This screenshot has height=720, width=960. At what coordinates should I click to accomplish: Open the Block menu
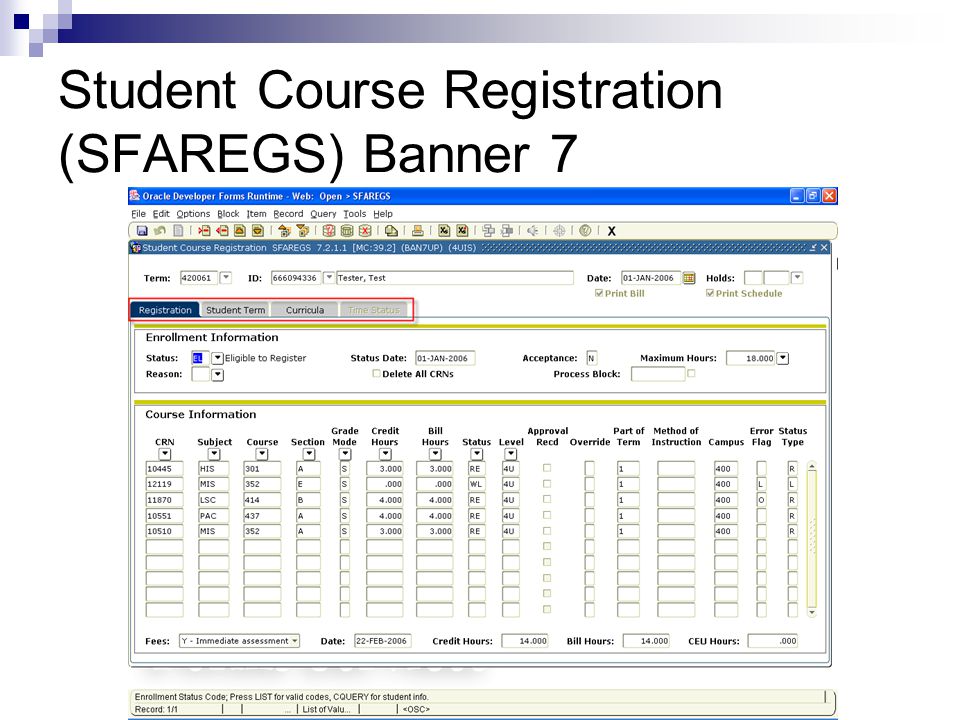point(228,214)
